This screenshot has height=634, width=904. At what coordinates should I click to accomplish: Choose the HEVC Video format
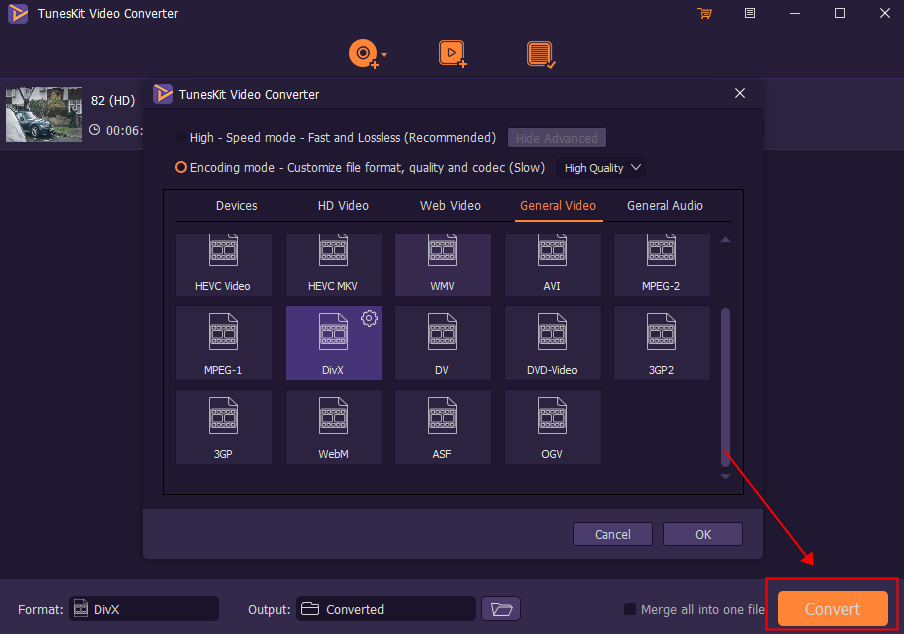[x=224, y=265]
